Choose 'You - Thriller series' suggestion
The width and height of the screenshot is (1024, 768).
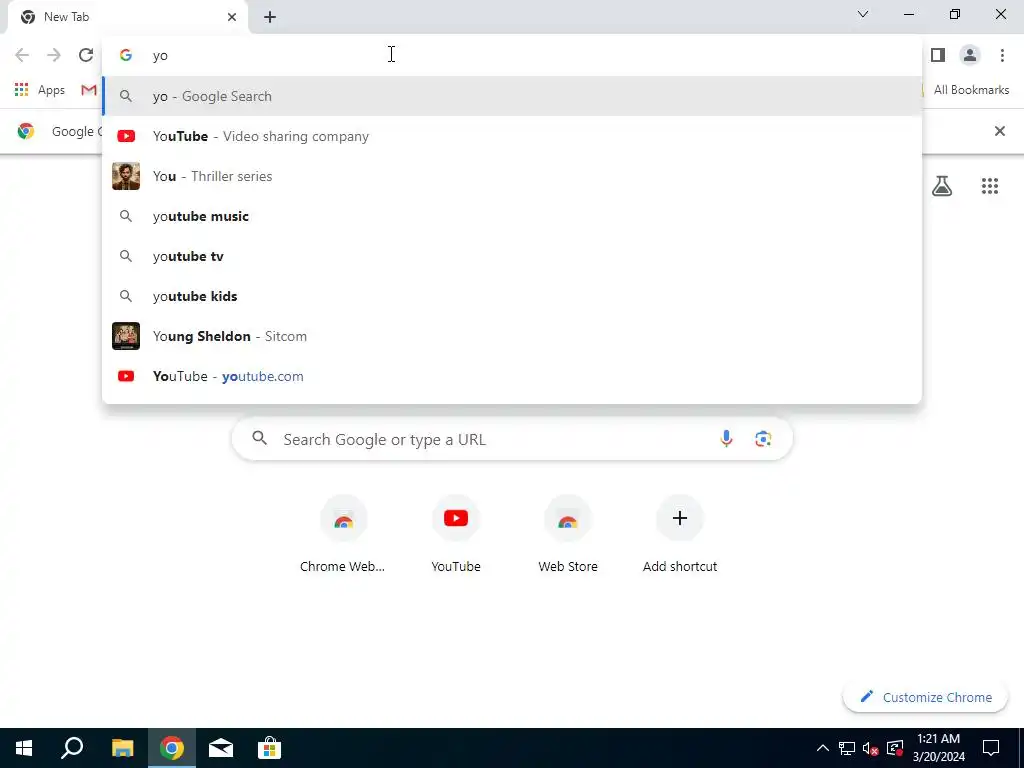[512, 176]
